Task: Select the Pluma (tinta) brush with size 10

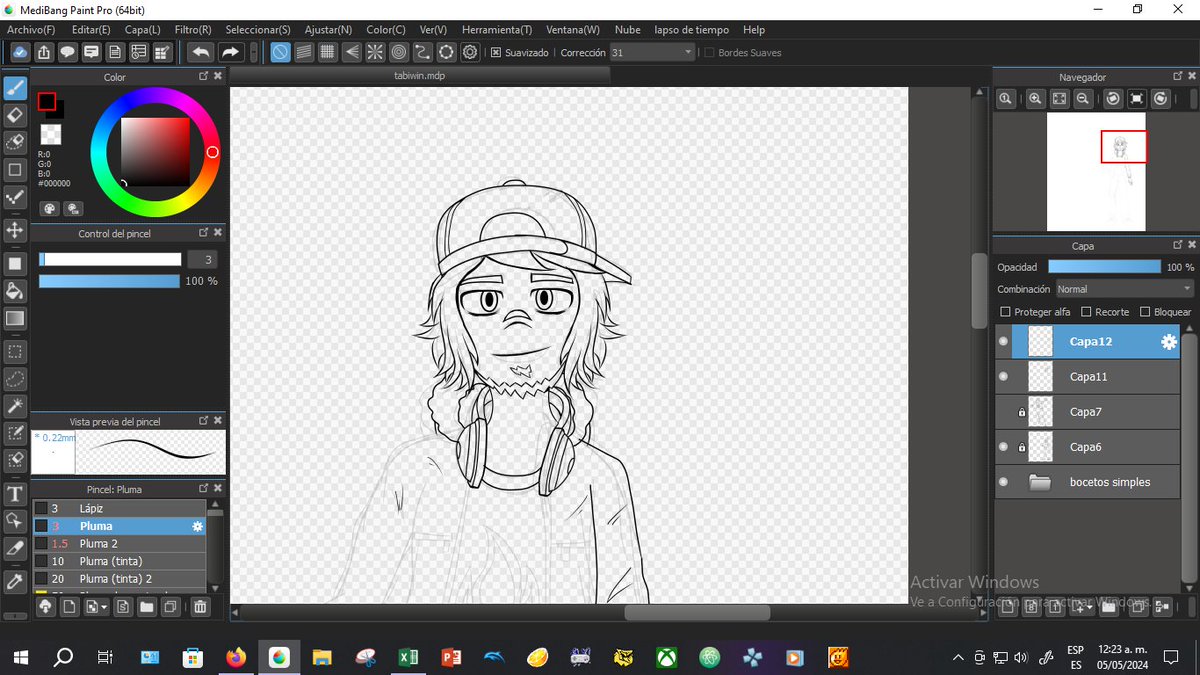Action: coord(119,562)
